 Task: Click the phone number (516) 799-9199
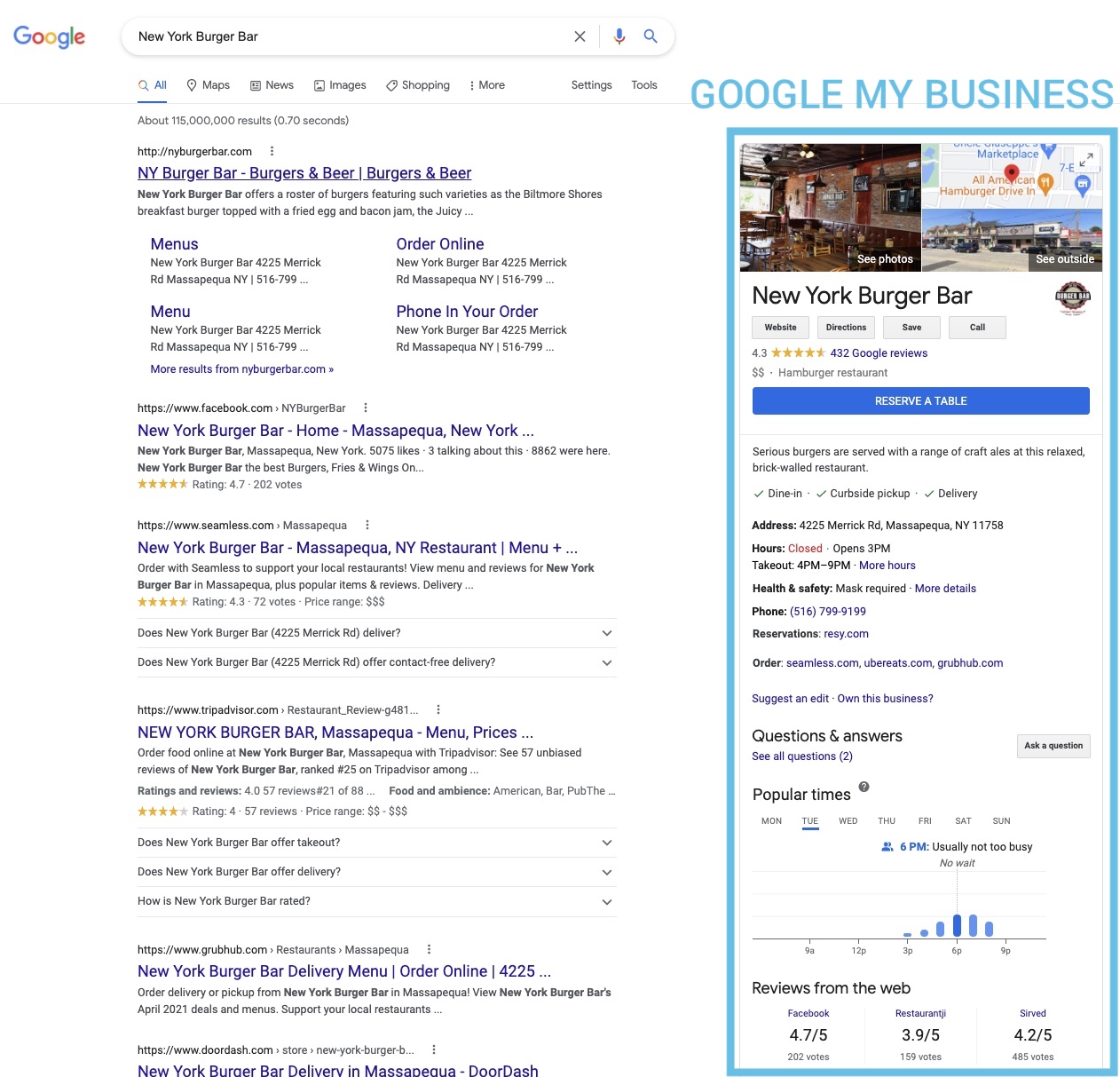point(828,612)
